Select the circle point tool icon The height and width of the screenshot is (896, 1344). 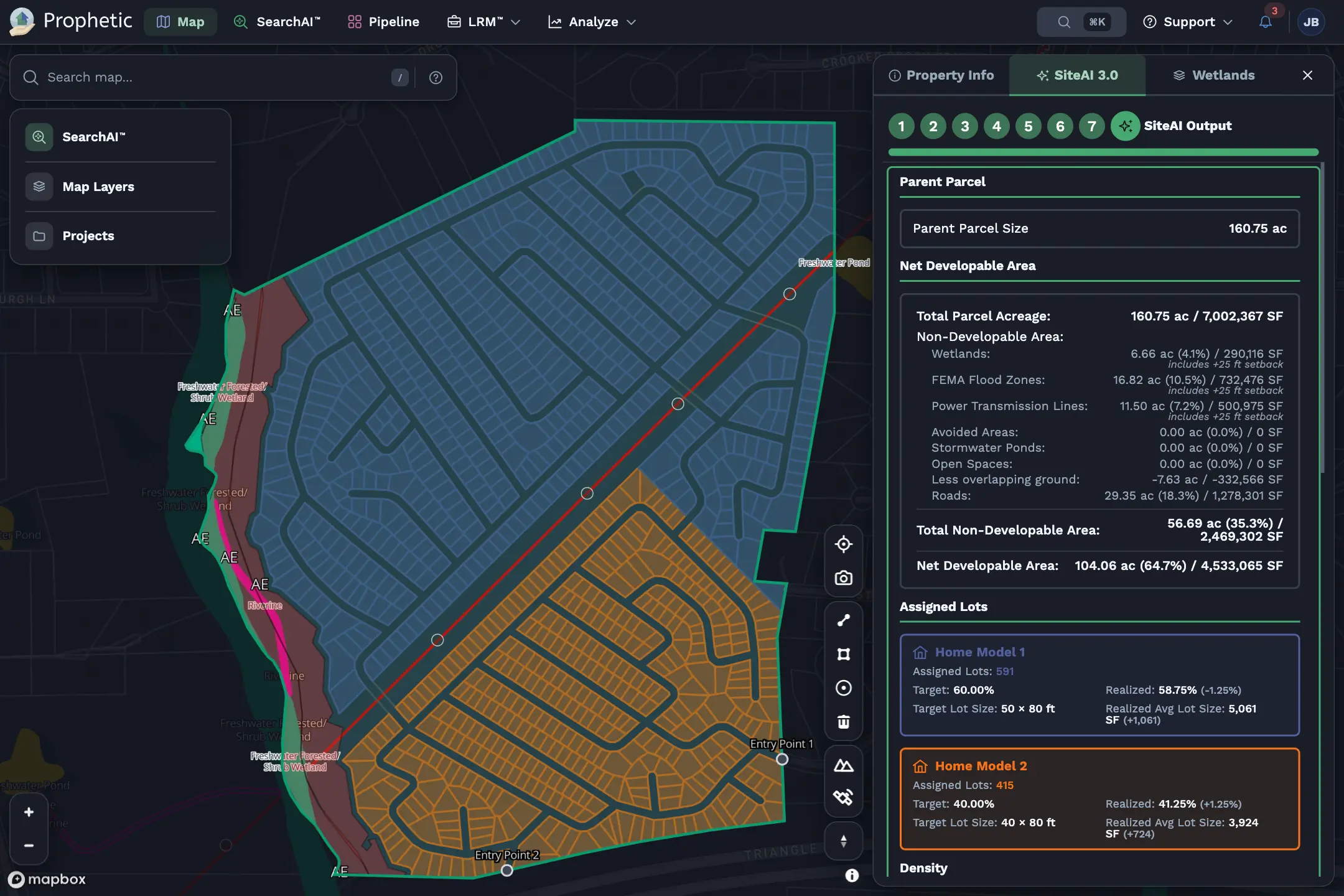[x=843, y=688]
